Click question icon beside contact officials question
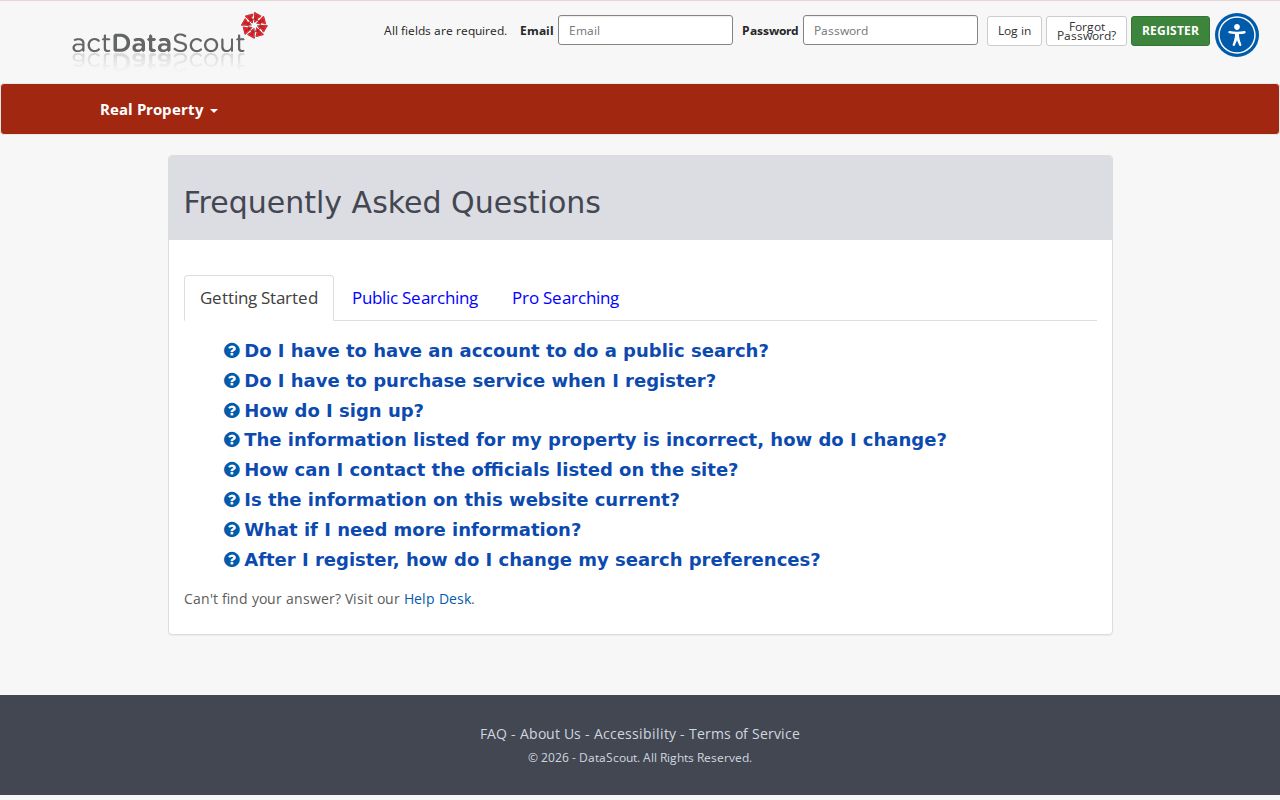 pyautogui.click(x=232, y=470)
